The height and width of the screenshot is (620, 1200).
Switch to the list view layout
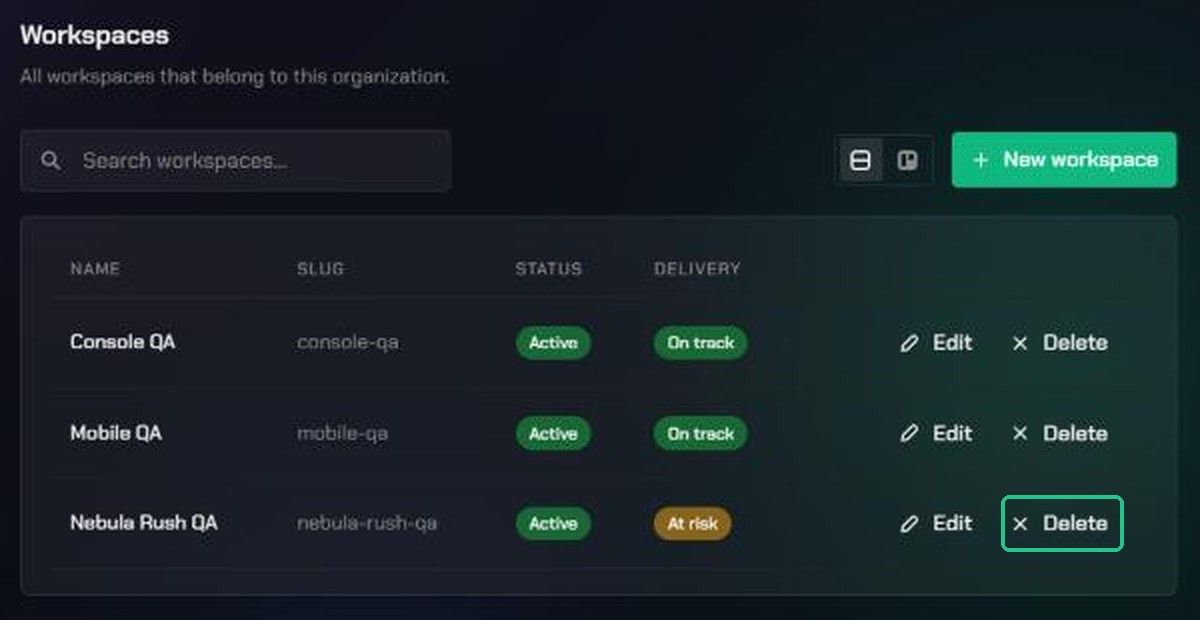tap(860, 160)
